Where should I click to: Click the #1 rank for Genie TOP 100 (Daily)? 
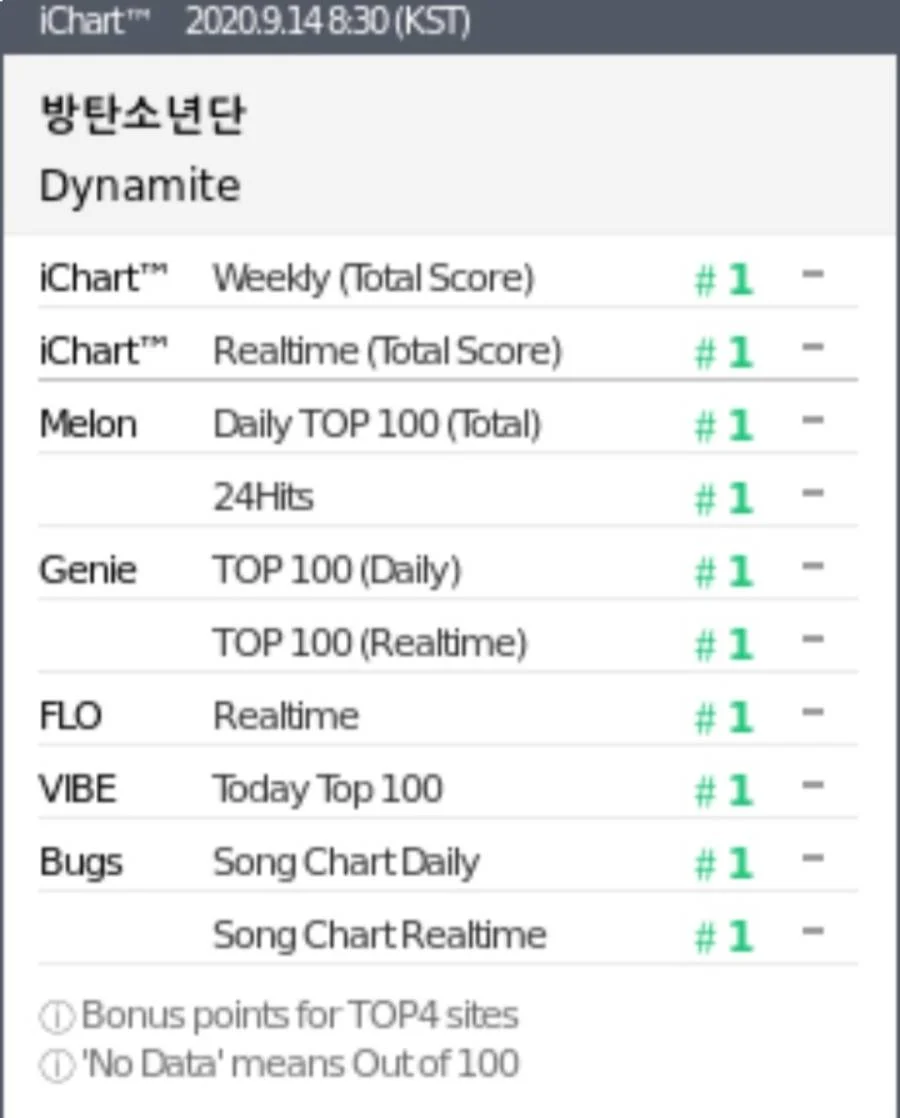coord(725,571)
